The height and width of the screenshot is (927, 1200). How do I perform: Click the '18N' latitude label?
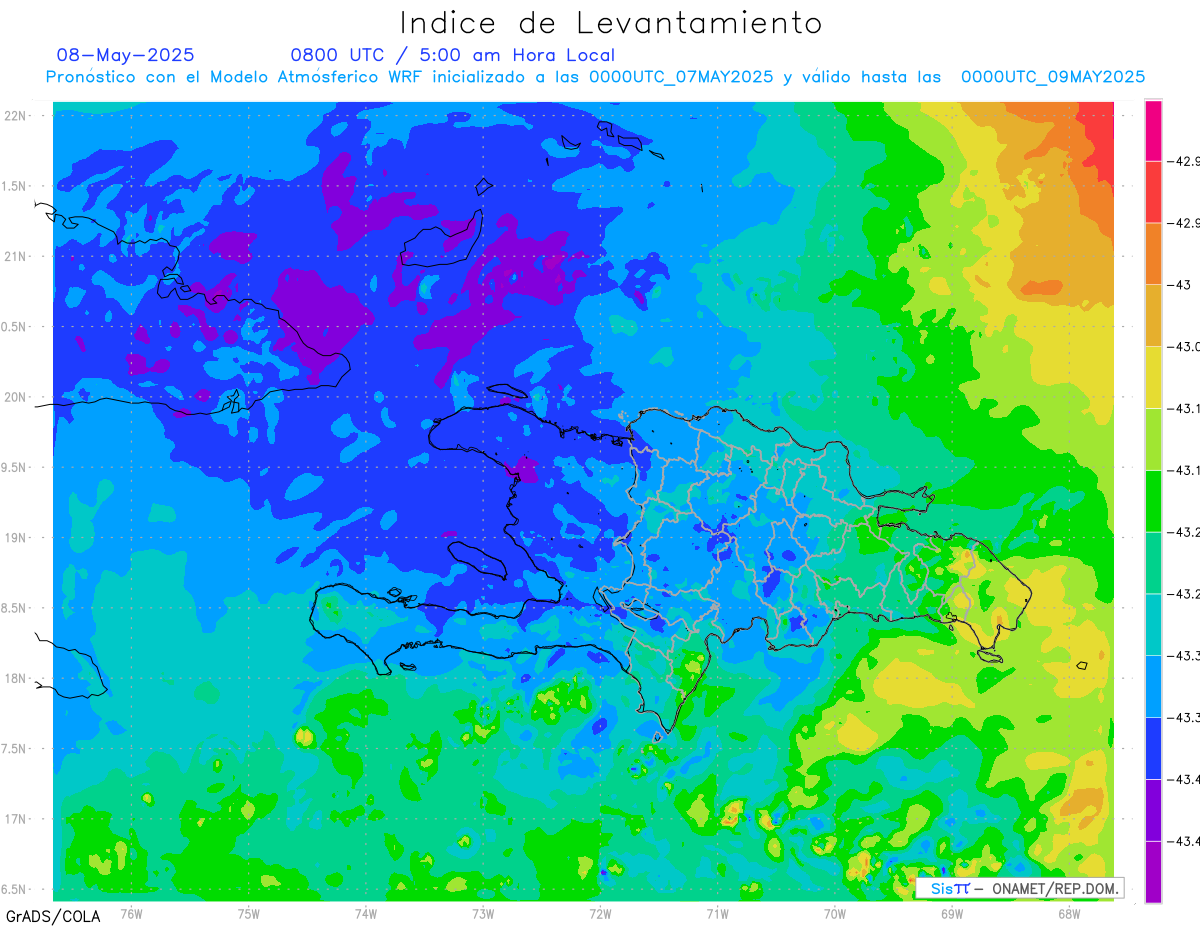17,679
